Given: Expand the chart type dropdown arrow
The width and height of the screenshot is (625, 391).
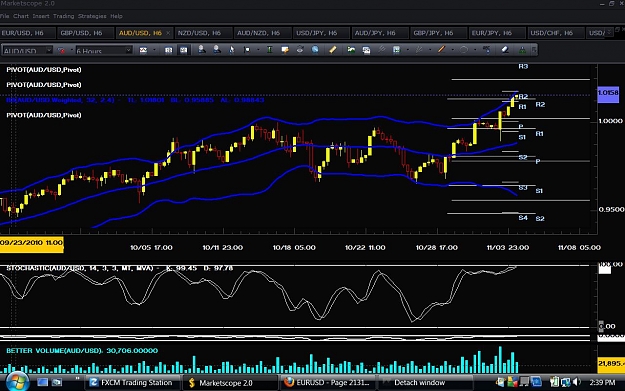Looking at the screenshot, I should coord(154,50).
